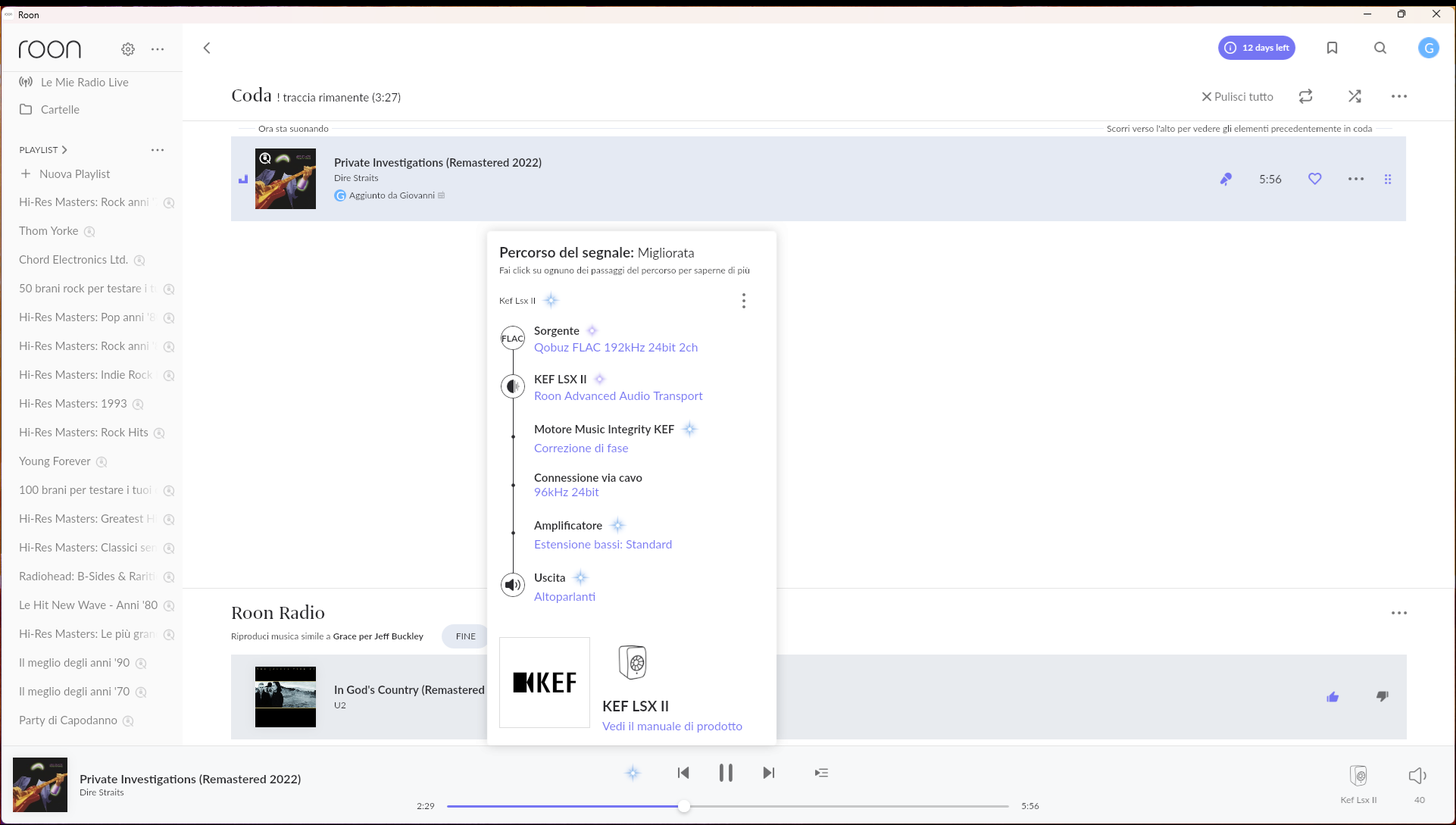Toggle loop/repeat for the queue

click(1305, 96)
